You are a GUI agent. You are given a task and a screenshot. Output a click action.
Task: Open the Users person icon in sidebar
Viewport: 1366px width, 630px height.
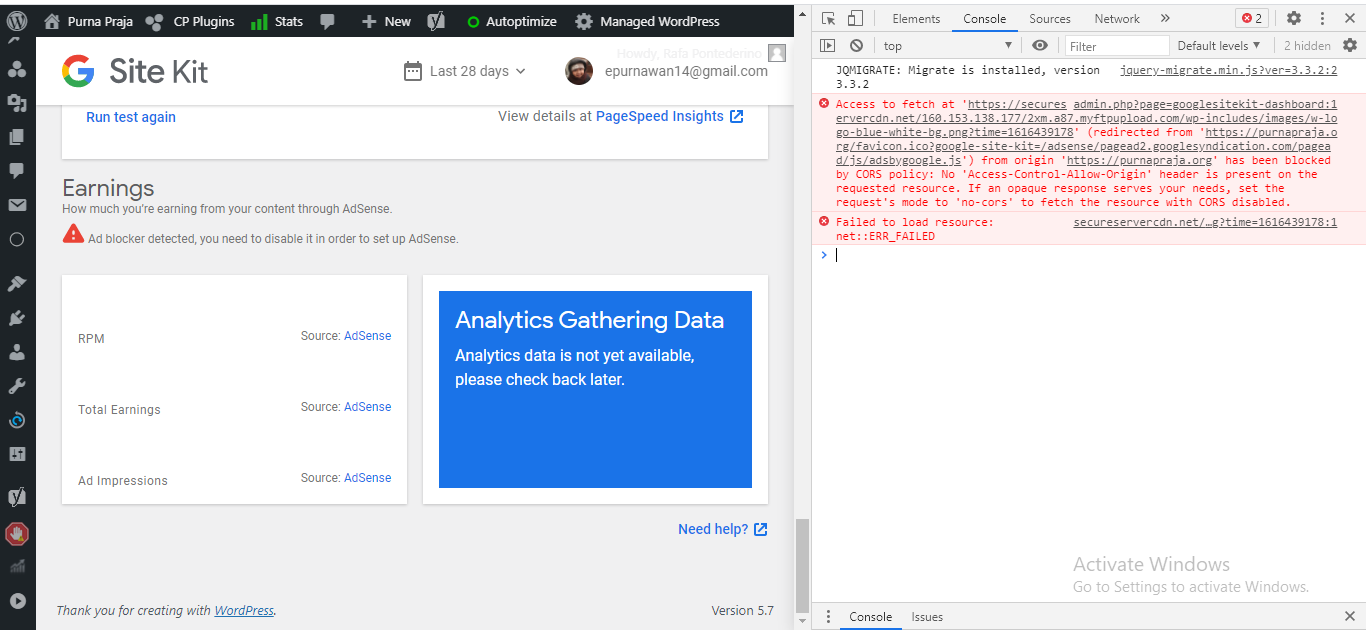17,352
